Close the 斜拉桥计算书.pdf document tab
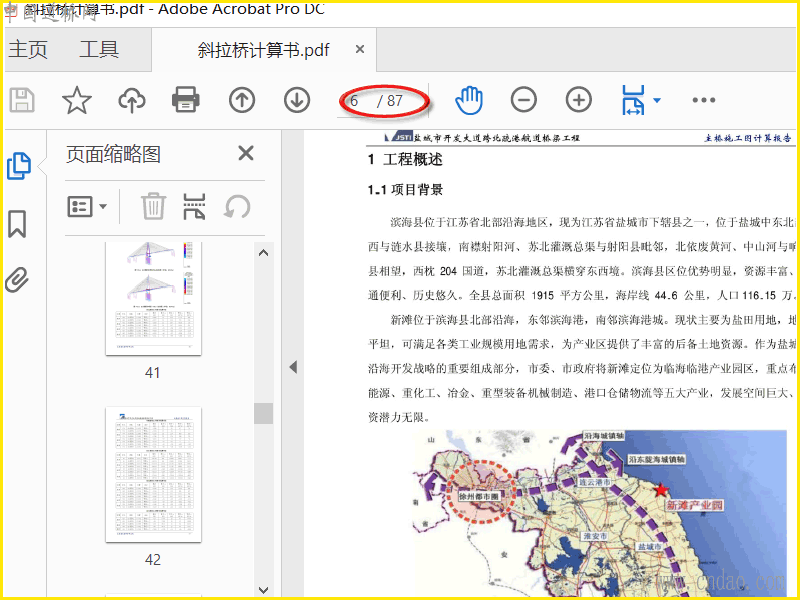The width and height of the screenshot is (800, 600). click(360, 50)
